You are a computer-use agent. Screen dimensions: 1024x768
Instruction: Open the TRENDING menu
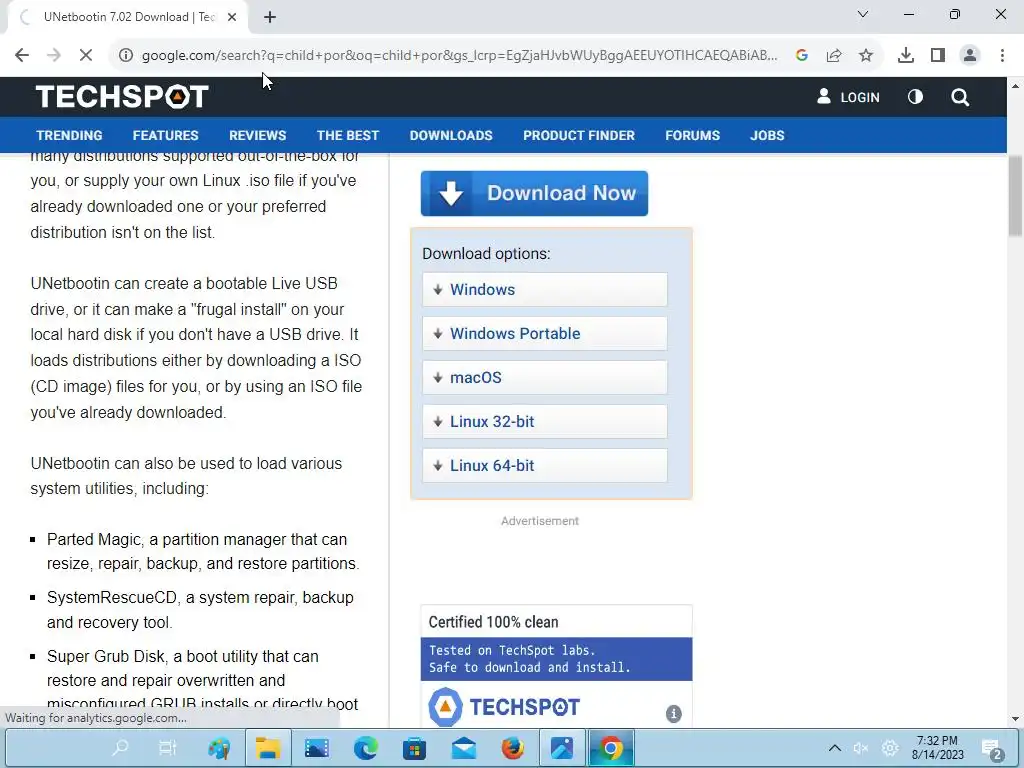click(x=69, y=135)
